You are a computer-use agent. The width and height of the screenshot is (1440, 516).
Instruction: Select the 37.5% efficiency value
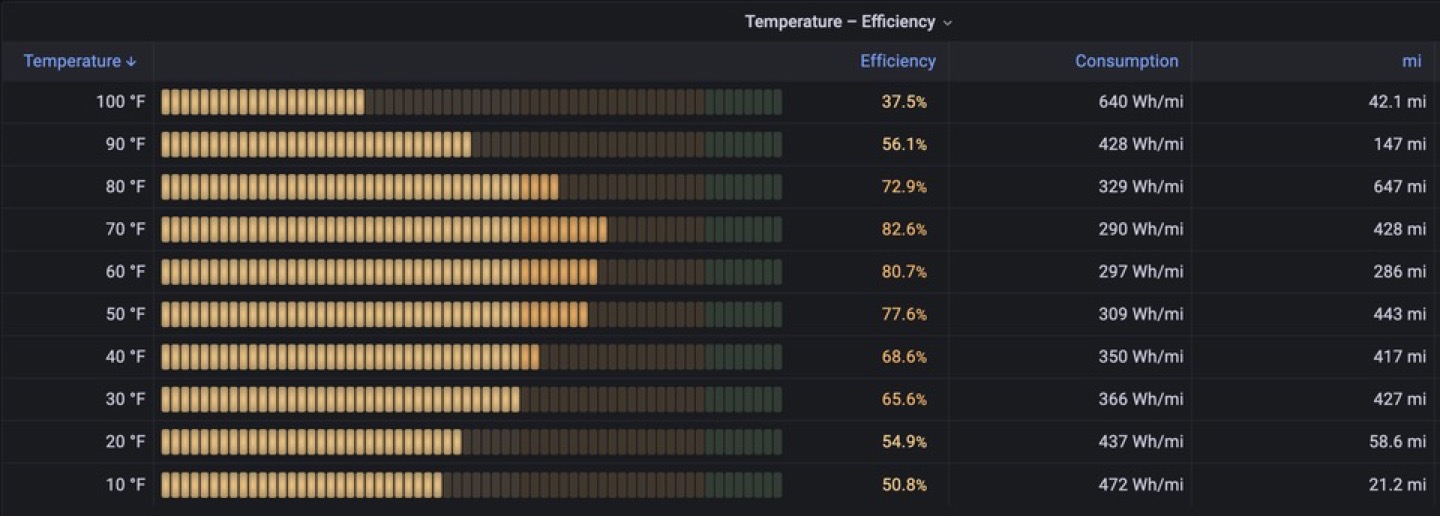pyautogui.click(x=904, y=102)
